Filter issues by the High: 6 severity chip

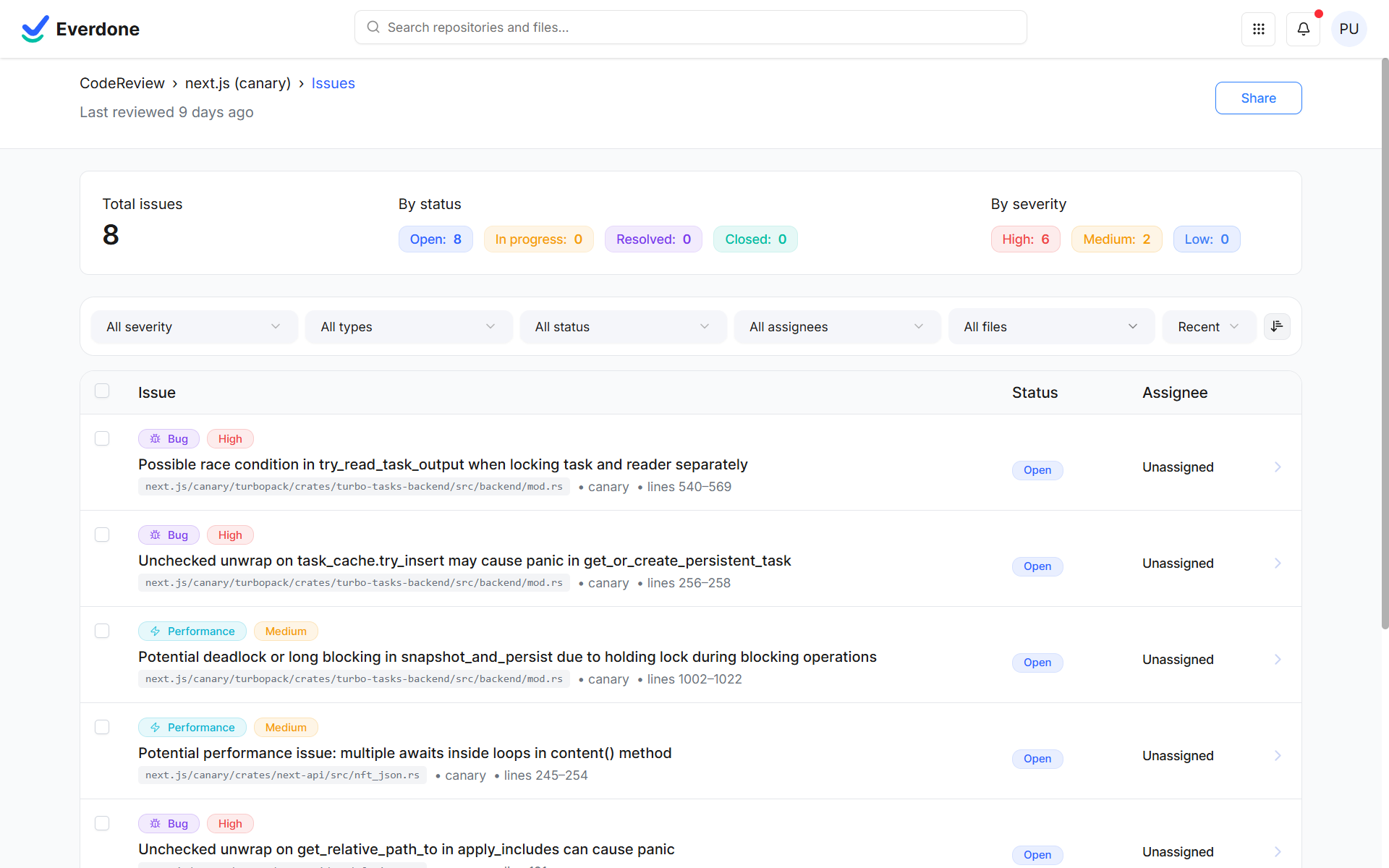point(1025,239)
